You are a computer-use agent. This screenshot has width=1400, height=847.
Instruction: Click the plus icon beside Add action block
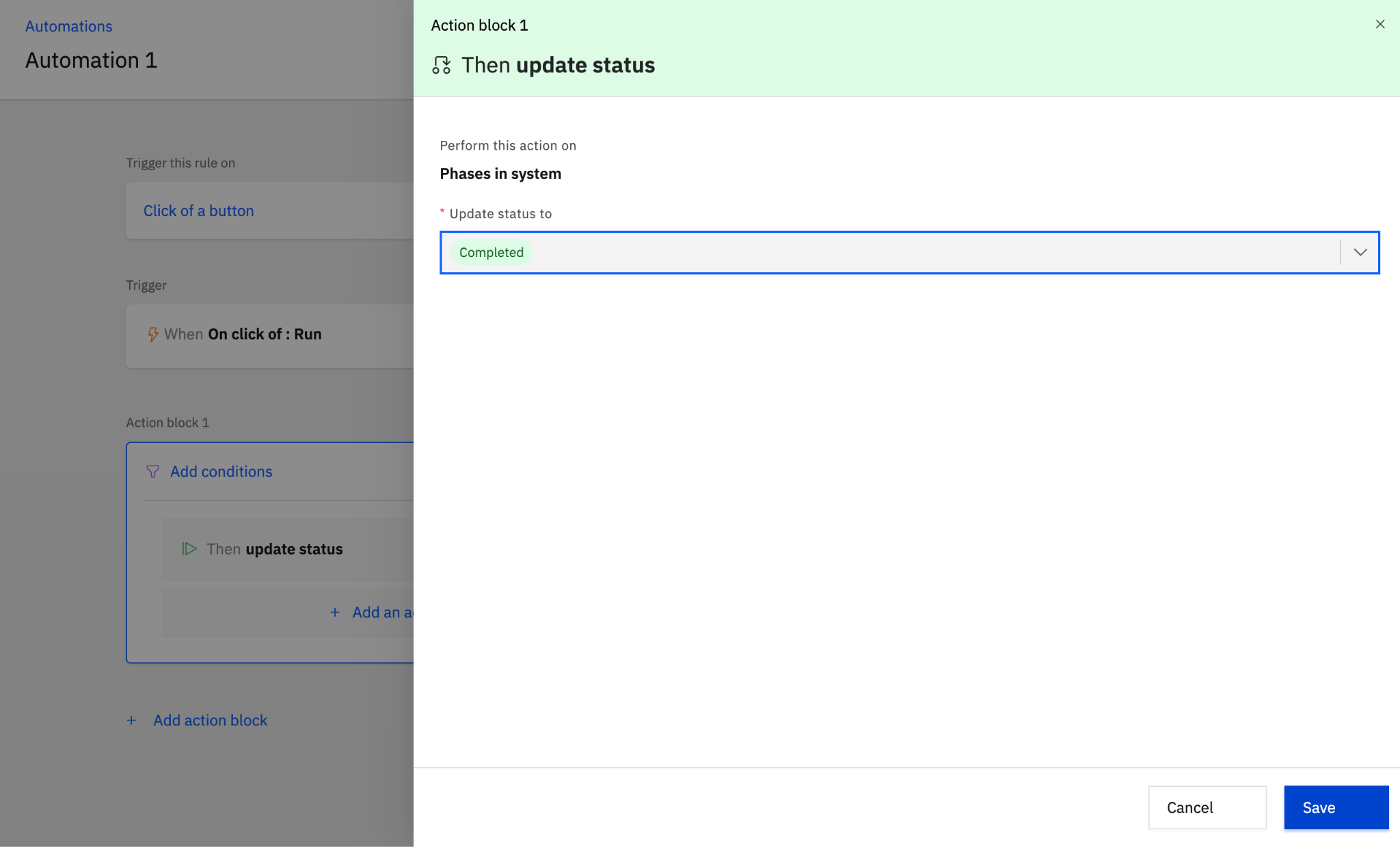pos(131,721)
